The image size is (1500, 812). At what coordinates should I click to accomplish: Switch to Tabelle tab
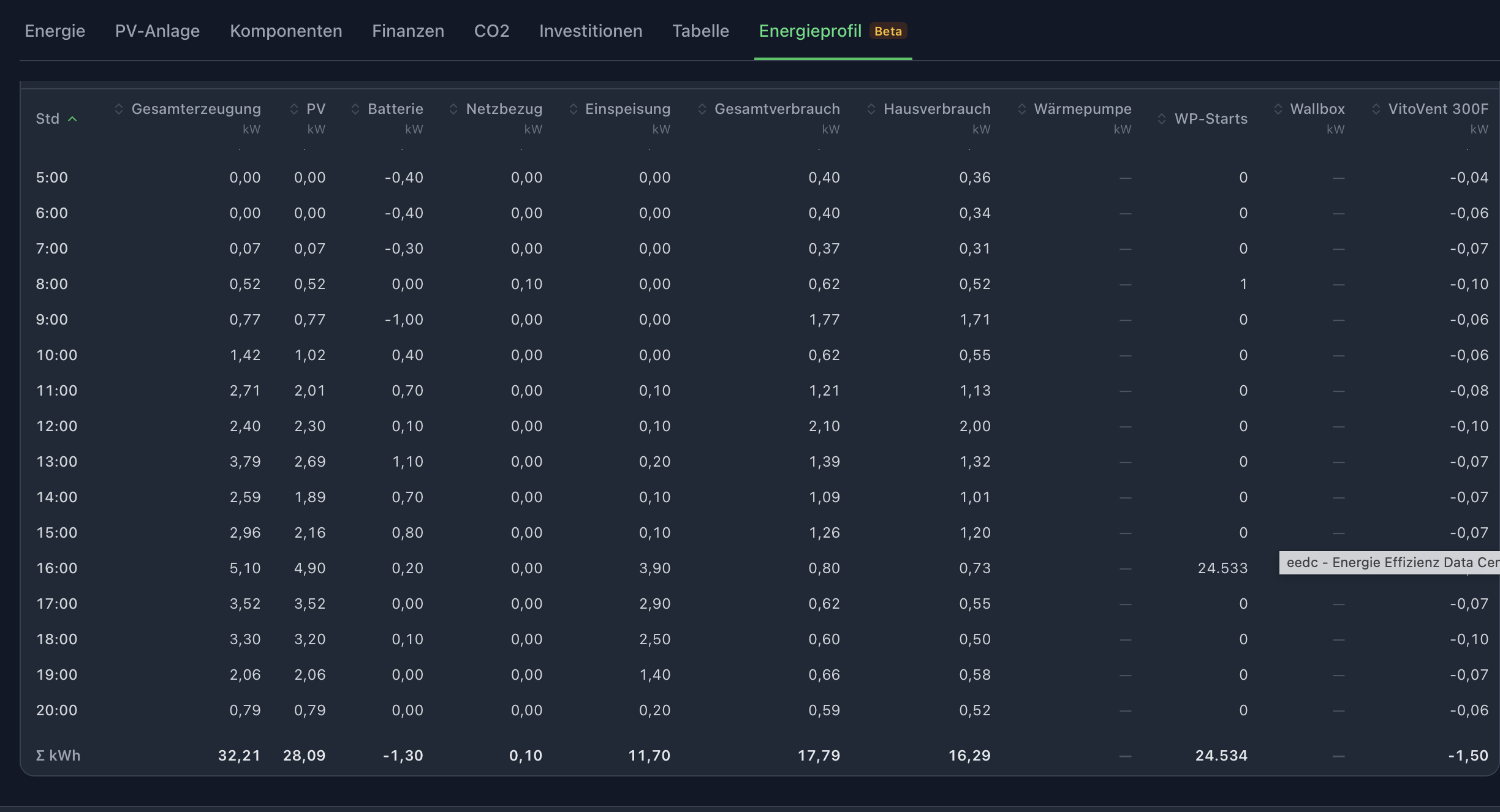pos(701,31)
